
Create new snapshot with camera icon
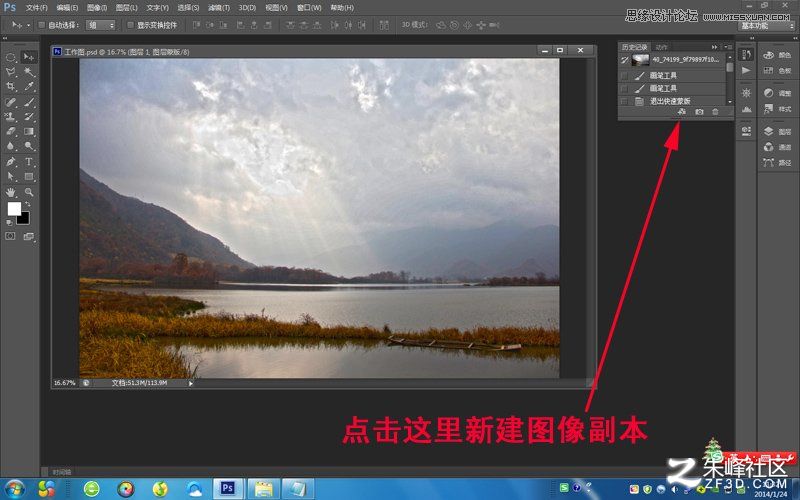point(699,112)
